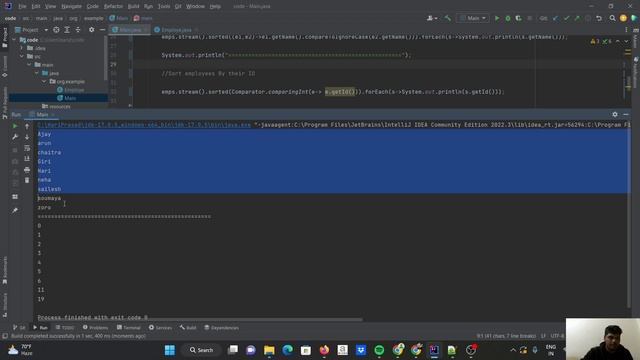The width and height of the screenshot is (640, 360).
Task: Select opened file target icon in Project panel
Action: click(56, 30)
